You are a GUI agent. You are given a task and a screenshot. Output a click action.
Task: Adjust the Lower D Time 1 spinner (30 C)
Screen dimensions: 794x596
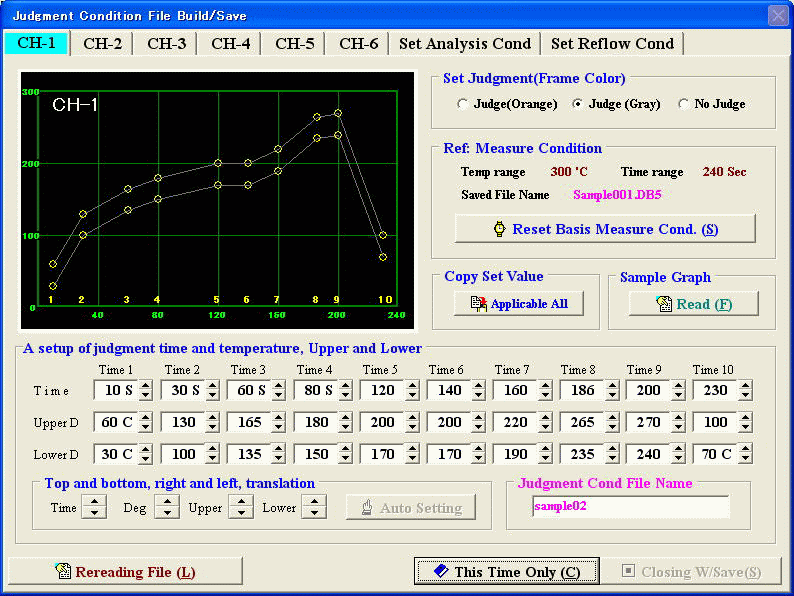point(145,454)
